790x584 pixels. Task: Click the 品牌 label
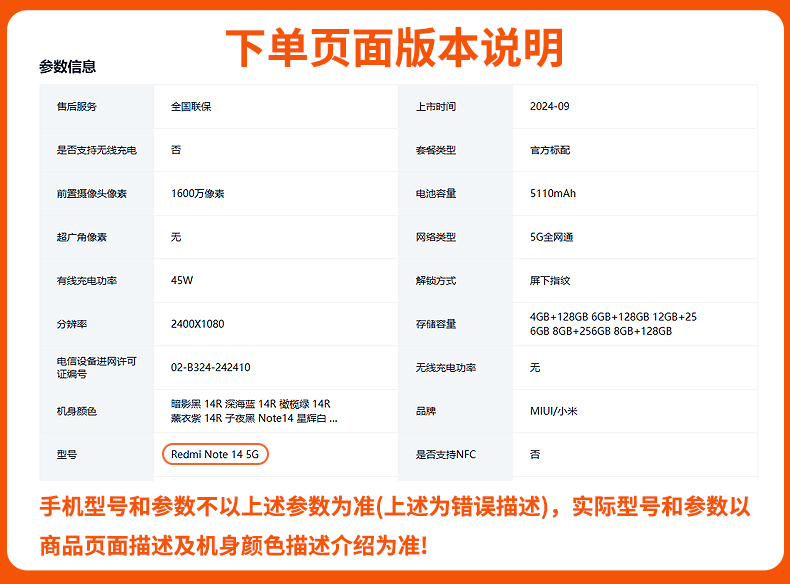[x=426, y=411]
